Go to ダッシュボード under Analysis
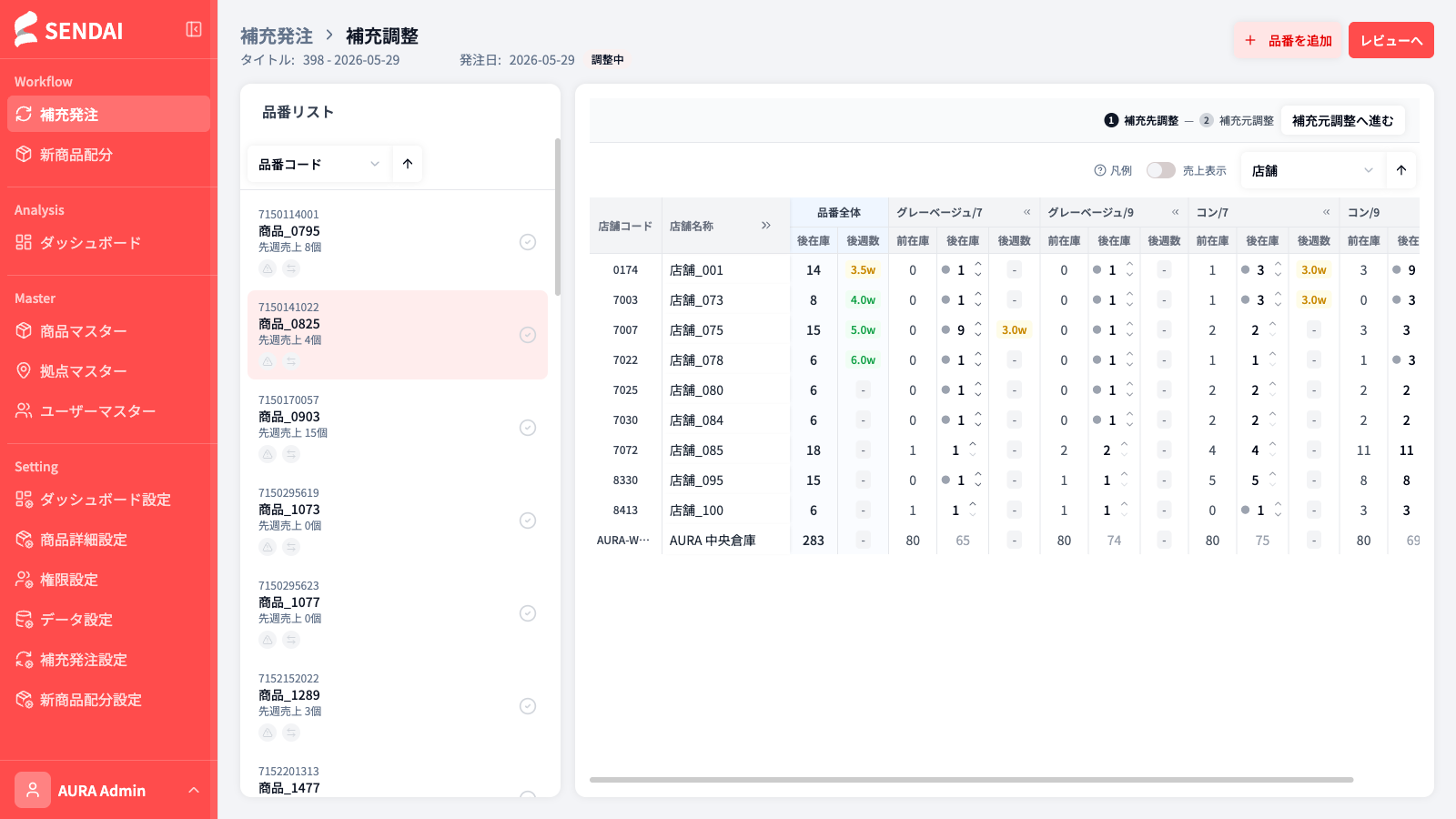The height and width of the screenshot is (819, 1456). click(108, 242)
